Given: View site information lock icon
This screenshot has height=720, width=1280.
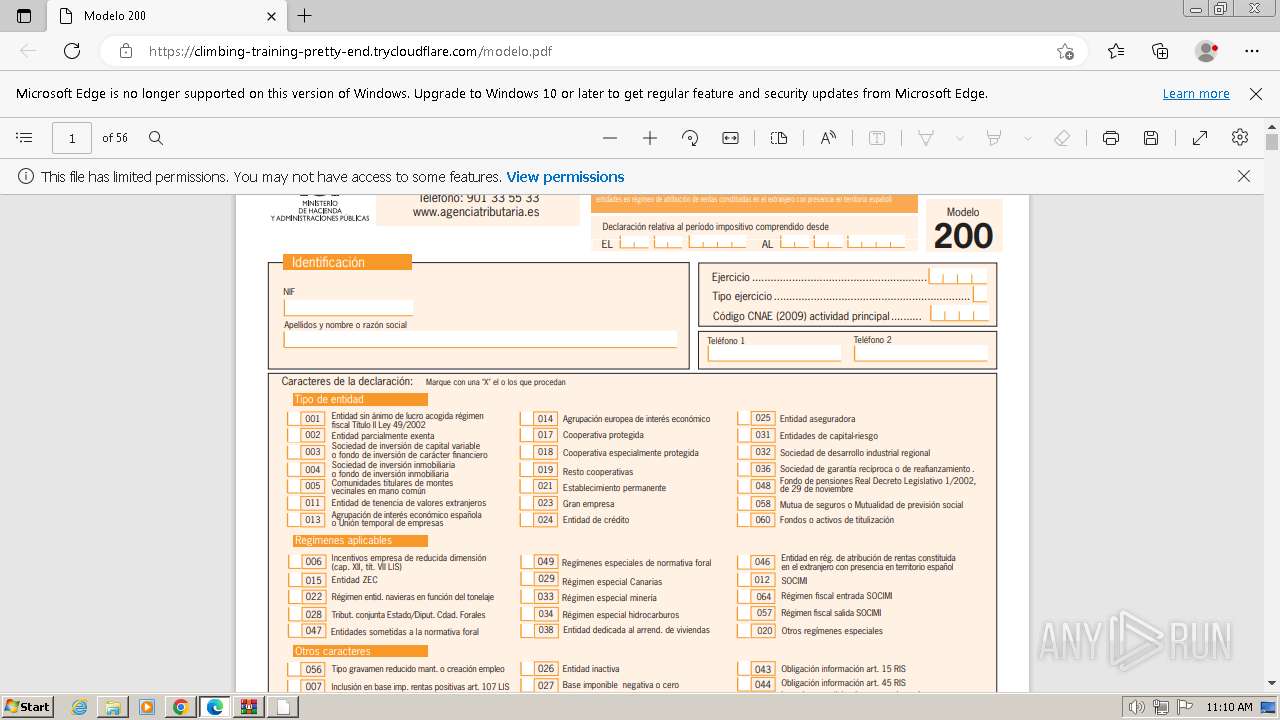Looking at the screenshot, I should point(126,51).
